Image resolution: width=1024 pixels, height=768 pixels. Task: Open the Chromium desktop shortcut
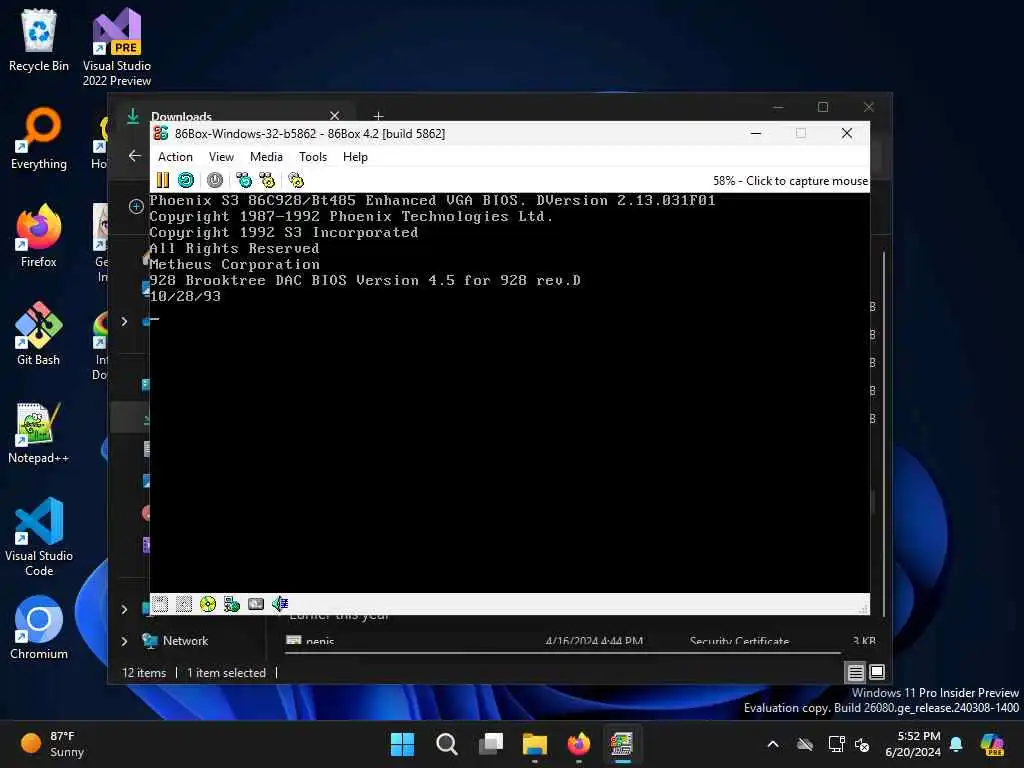point(39,628)
